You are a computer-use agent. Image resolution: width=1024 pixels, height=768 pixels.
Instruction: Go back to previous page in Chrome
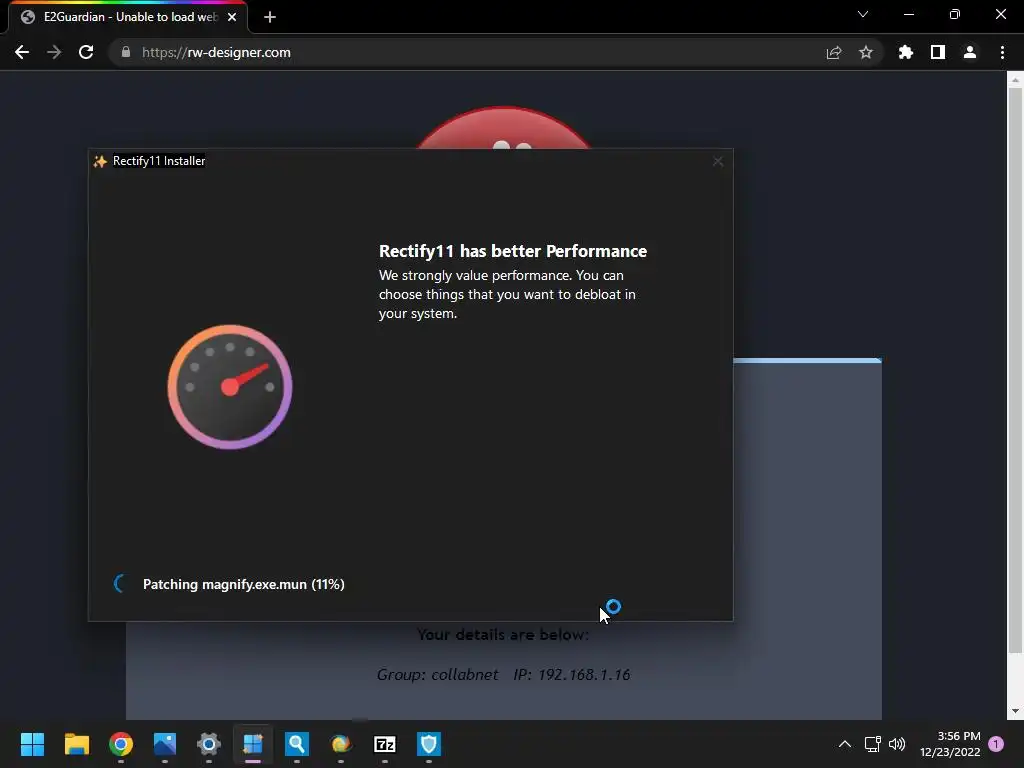point(22,52)
